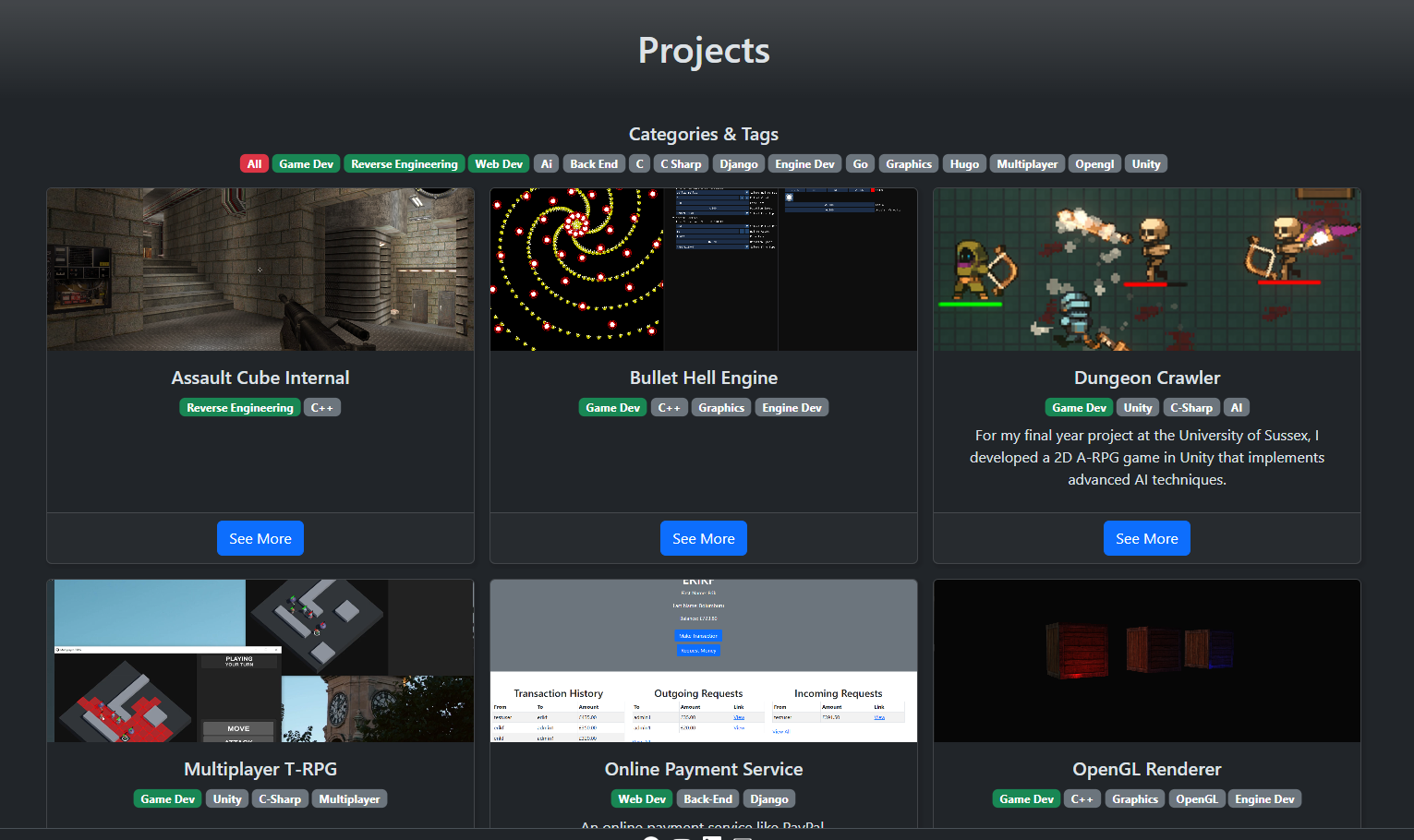This screenshot has height=840, width=1414.
Task: Click the AI tag on Dungeon Crawler card
Action: (x=1237, y=407)
